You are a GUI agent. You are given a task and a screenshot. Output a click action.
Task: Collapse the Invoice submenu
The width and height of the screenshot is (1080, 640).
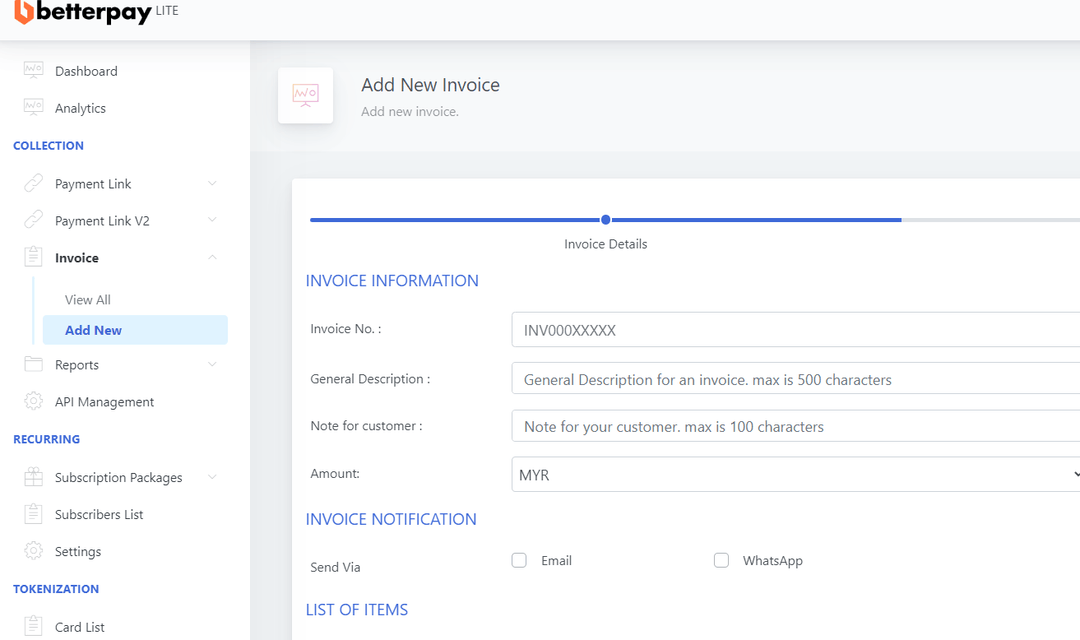211,257
